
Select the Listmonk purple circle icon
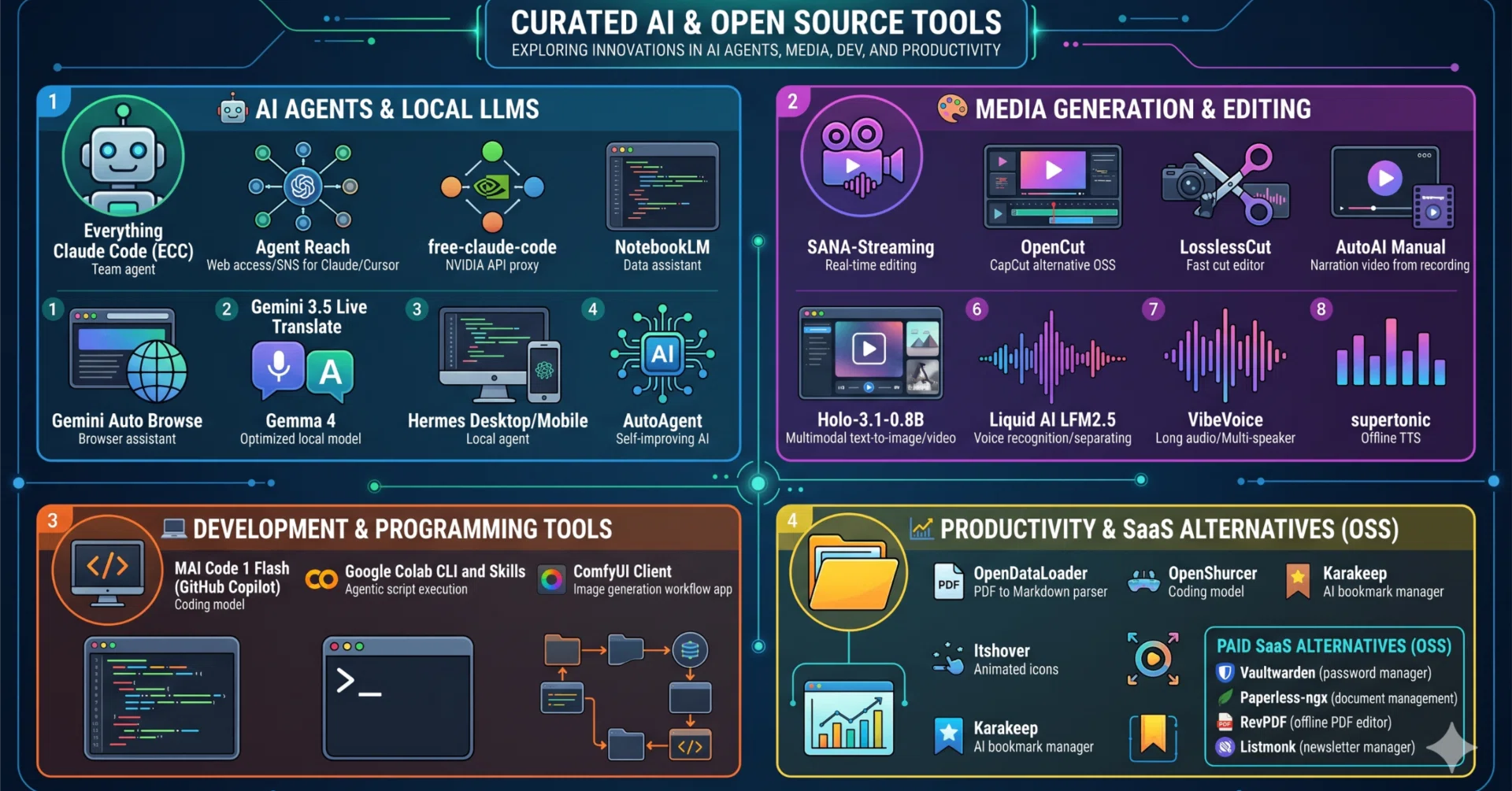[x=1225, y=746]
